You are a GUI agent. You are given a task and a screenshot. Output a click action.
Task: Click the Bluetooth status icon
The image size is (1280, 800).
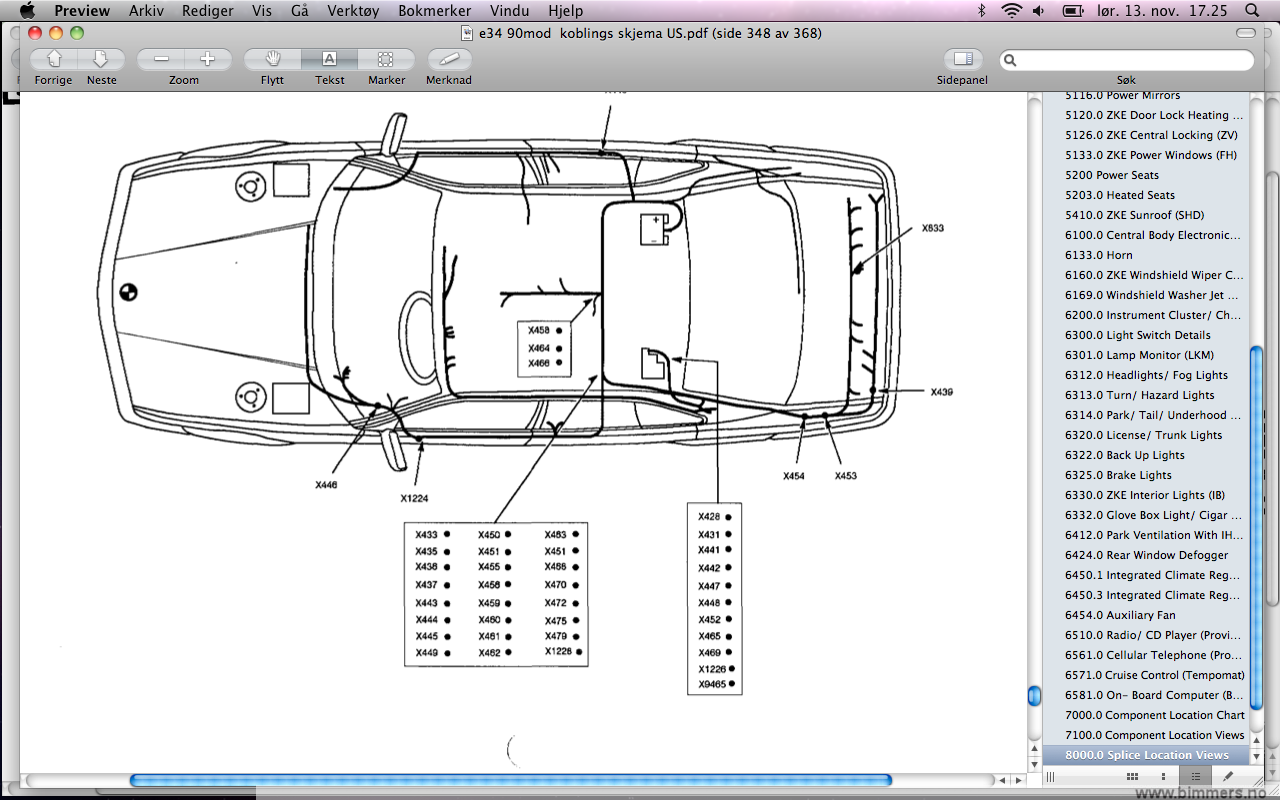(982, 11)
